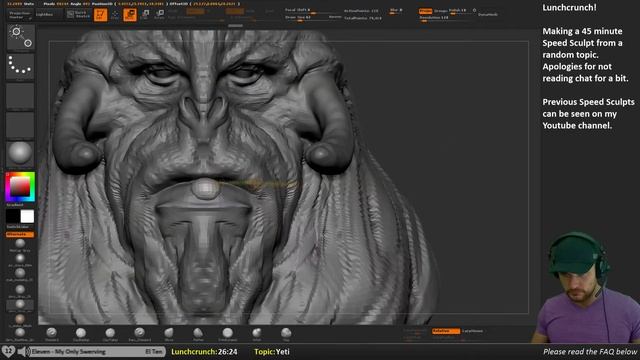Screen dimensions: 640x360
Task: Open the gray material sphere selector
Action: pos(20,153)
